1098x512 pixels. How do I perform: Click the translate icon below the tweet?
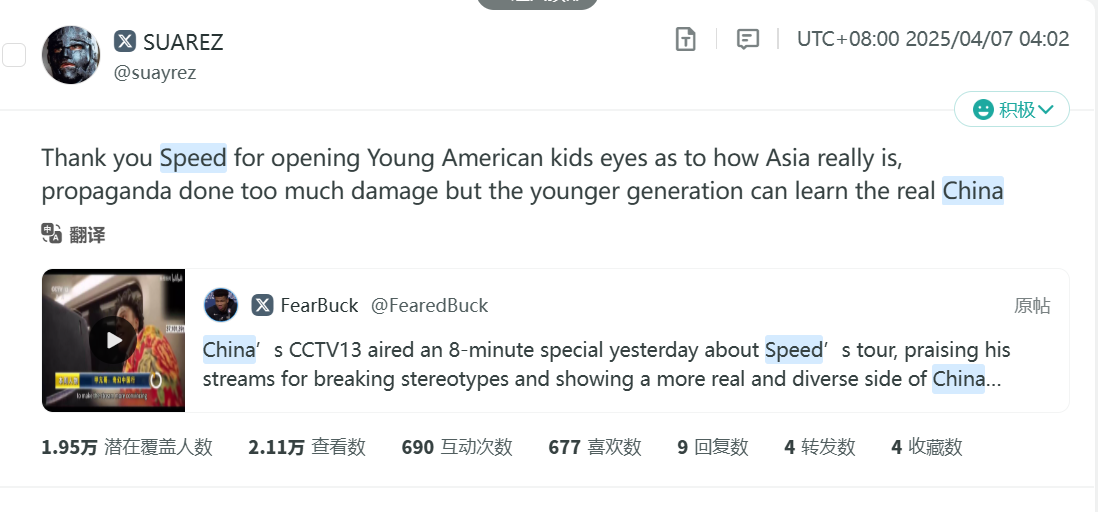coord(52,234)
